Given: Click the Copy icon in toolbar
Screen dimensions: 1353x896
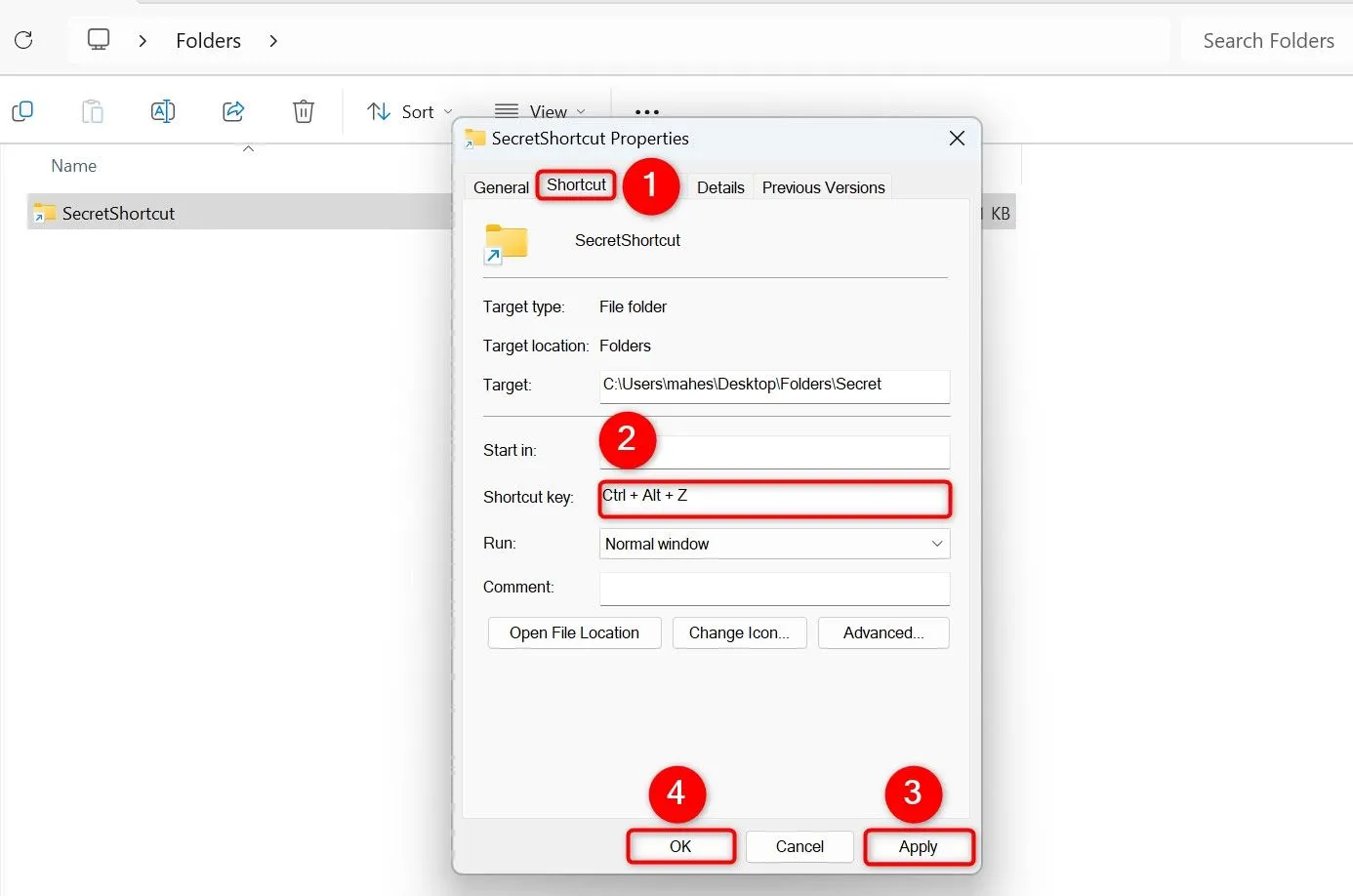Looking at the screenshot, I should 22,111.
